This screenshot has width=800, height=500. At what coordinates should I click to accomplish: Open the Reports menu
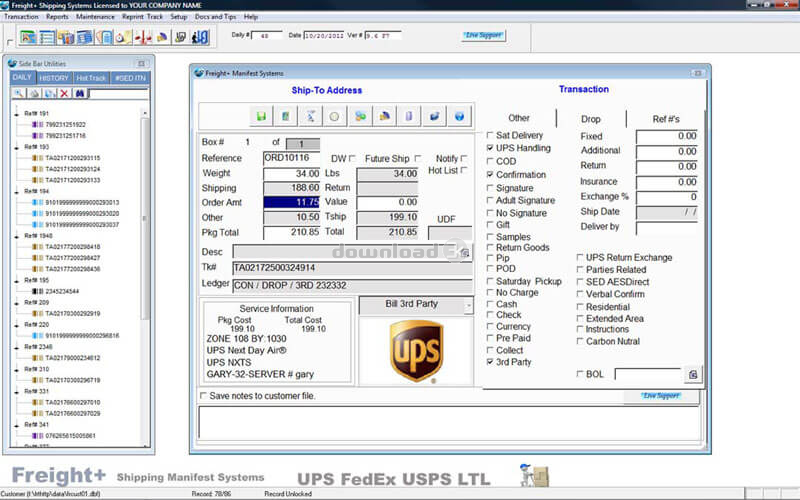click(x=57, y=17)
